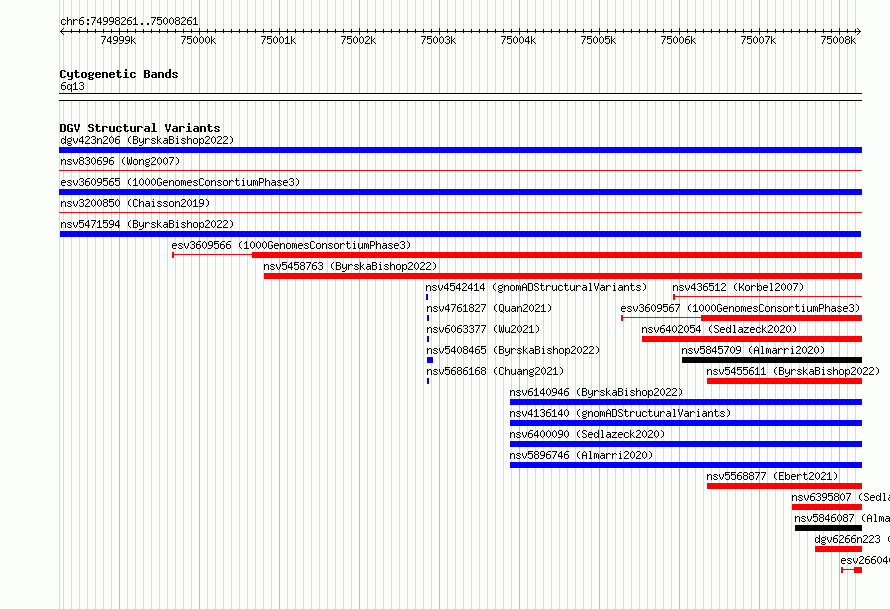Viewport: 890px width, 609px height.
Task: Open esv3609566 (1000GenomesConsortiumPhase3) variant
Action: point(291,245)
